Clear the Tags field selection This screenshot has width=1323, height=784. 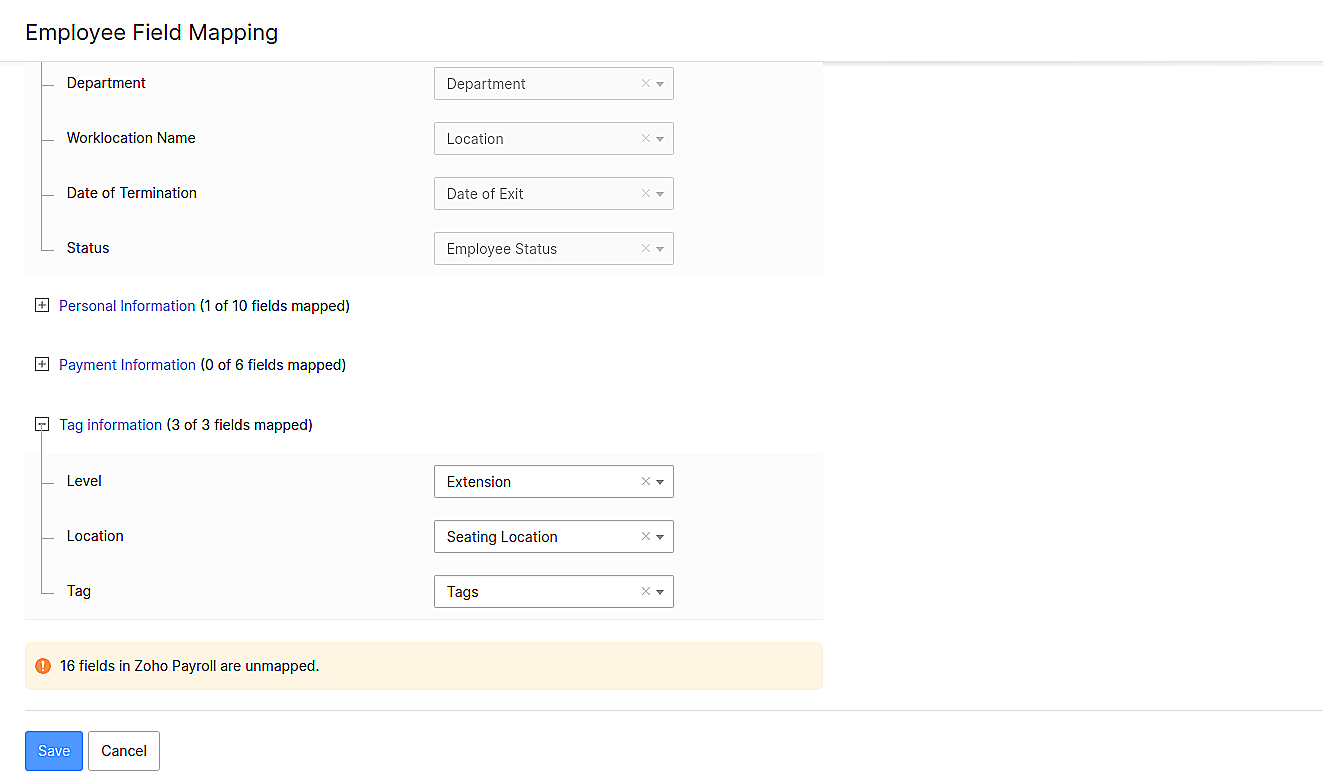[645, 592]
